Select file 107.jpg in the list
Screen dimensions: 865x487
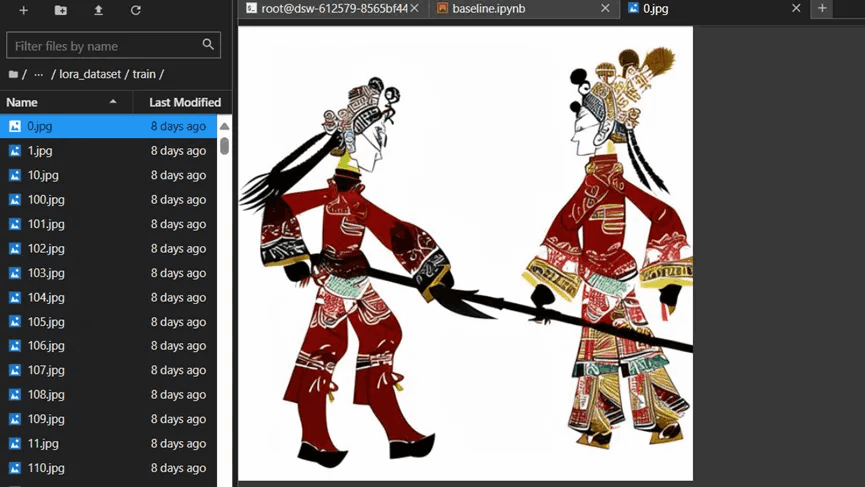coord(108,370)
